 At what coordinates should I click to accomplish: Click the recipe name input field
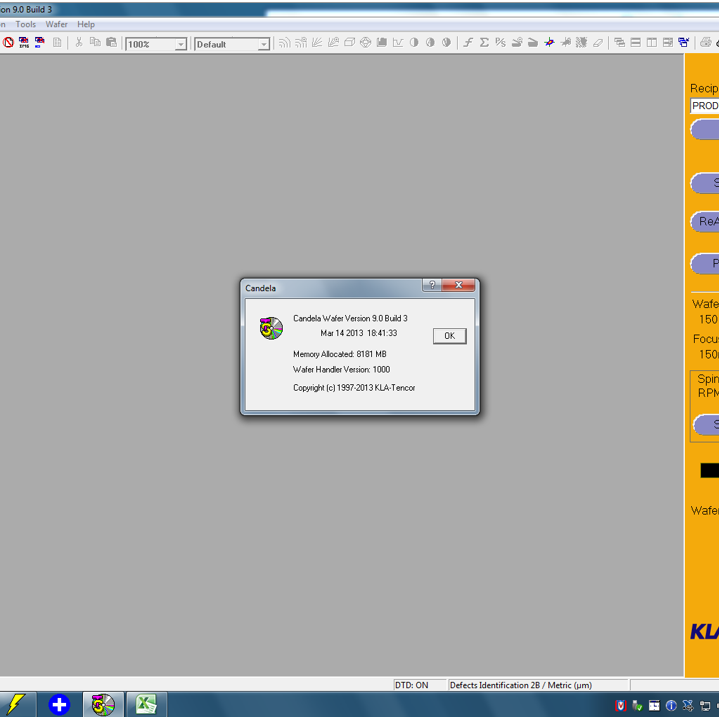(x=705, y=106)
